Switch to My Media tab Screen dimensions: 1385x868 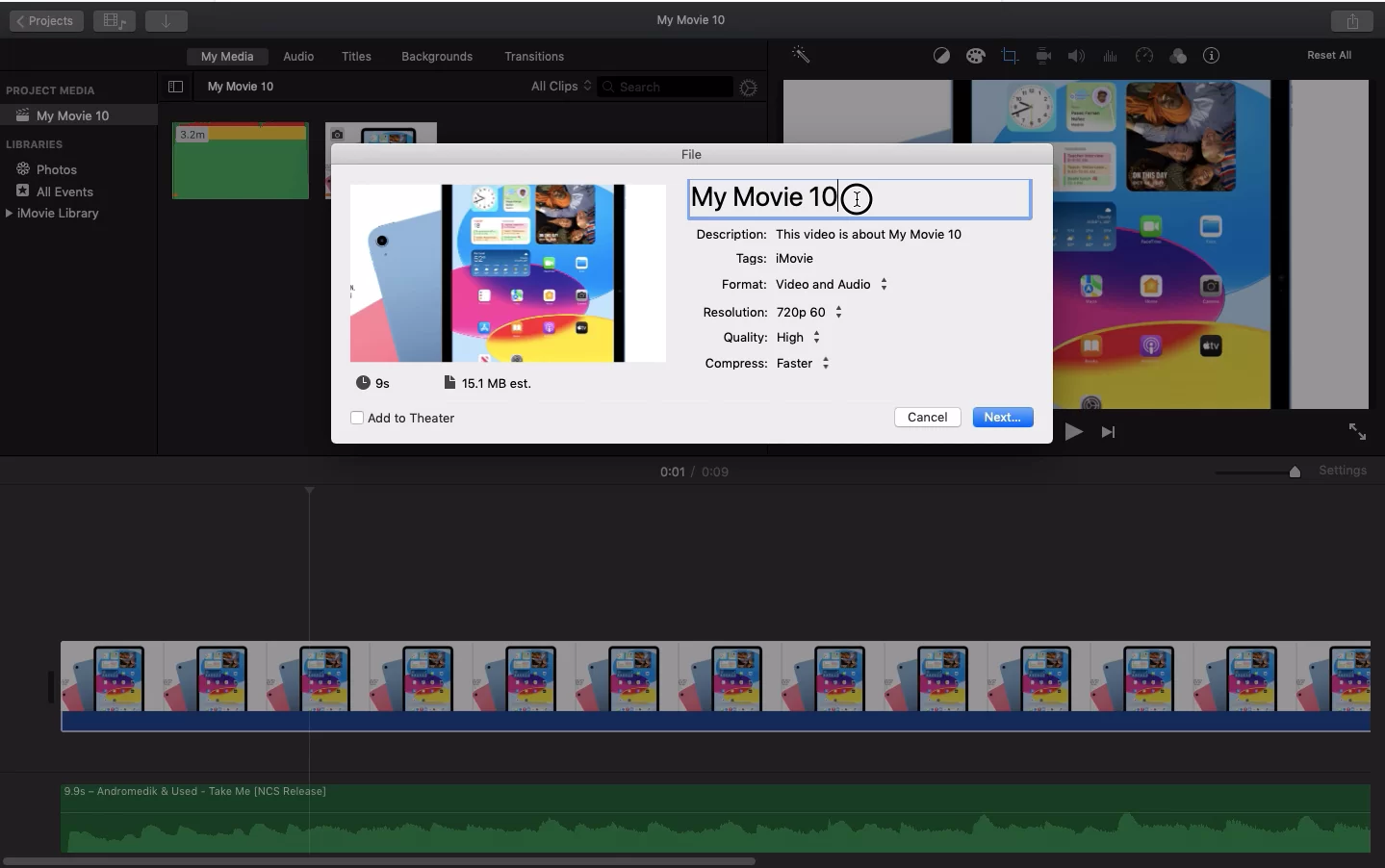[x=227, y=57]
